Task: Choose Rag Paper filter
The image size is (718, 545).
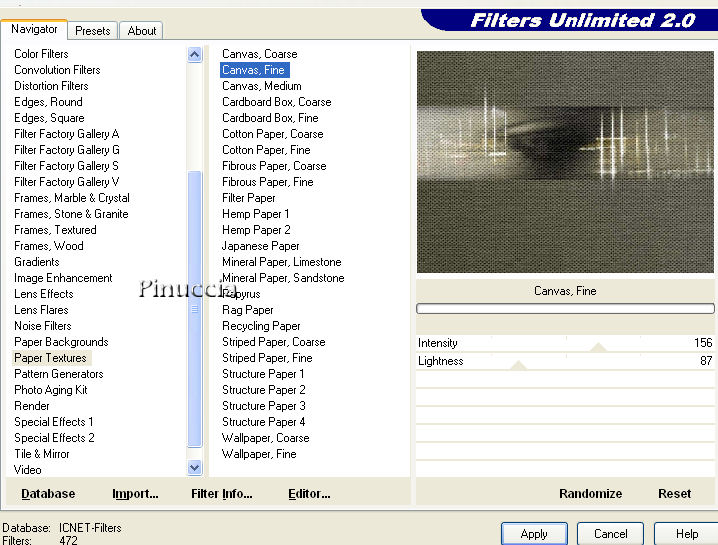Action: (248, 310)
